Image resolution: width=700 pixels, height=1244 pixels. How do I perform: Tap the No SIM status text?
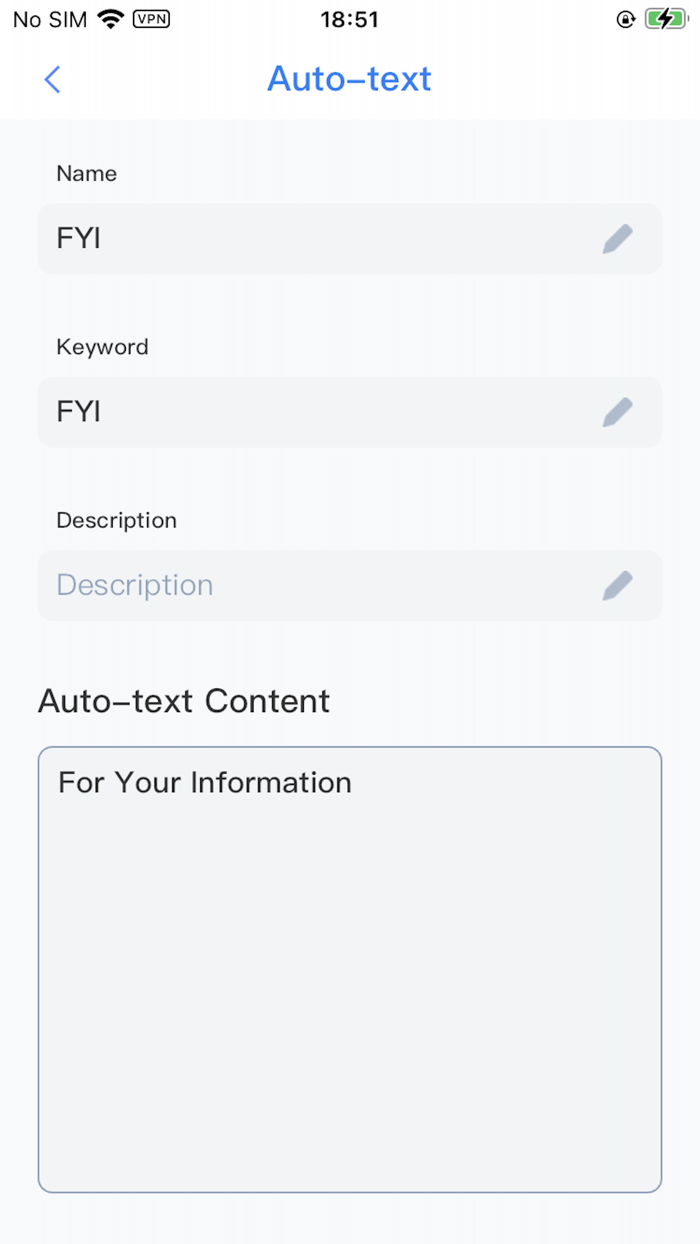tap(48, 18)
